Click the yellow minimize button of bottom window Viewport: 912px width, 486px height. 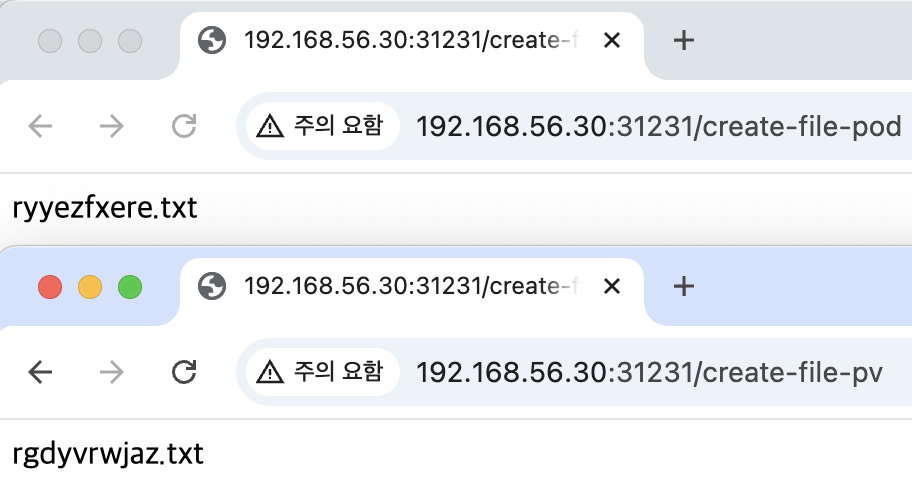point(90,287)
